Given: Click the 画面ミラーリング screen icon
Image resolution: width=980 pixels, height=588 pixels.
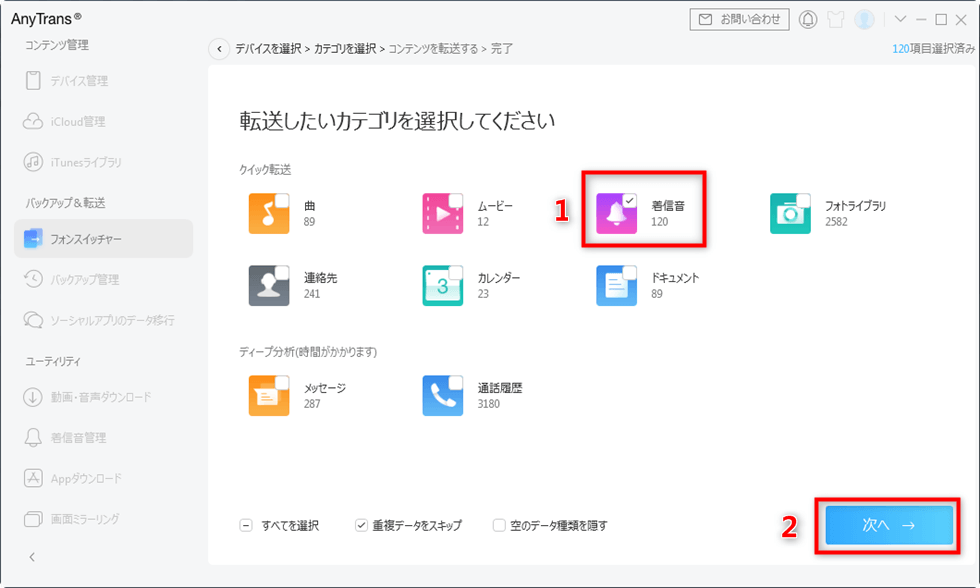Looking at the screenshot, I should pyautogui.click(x=32, y=519).
